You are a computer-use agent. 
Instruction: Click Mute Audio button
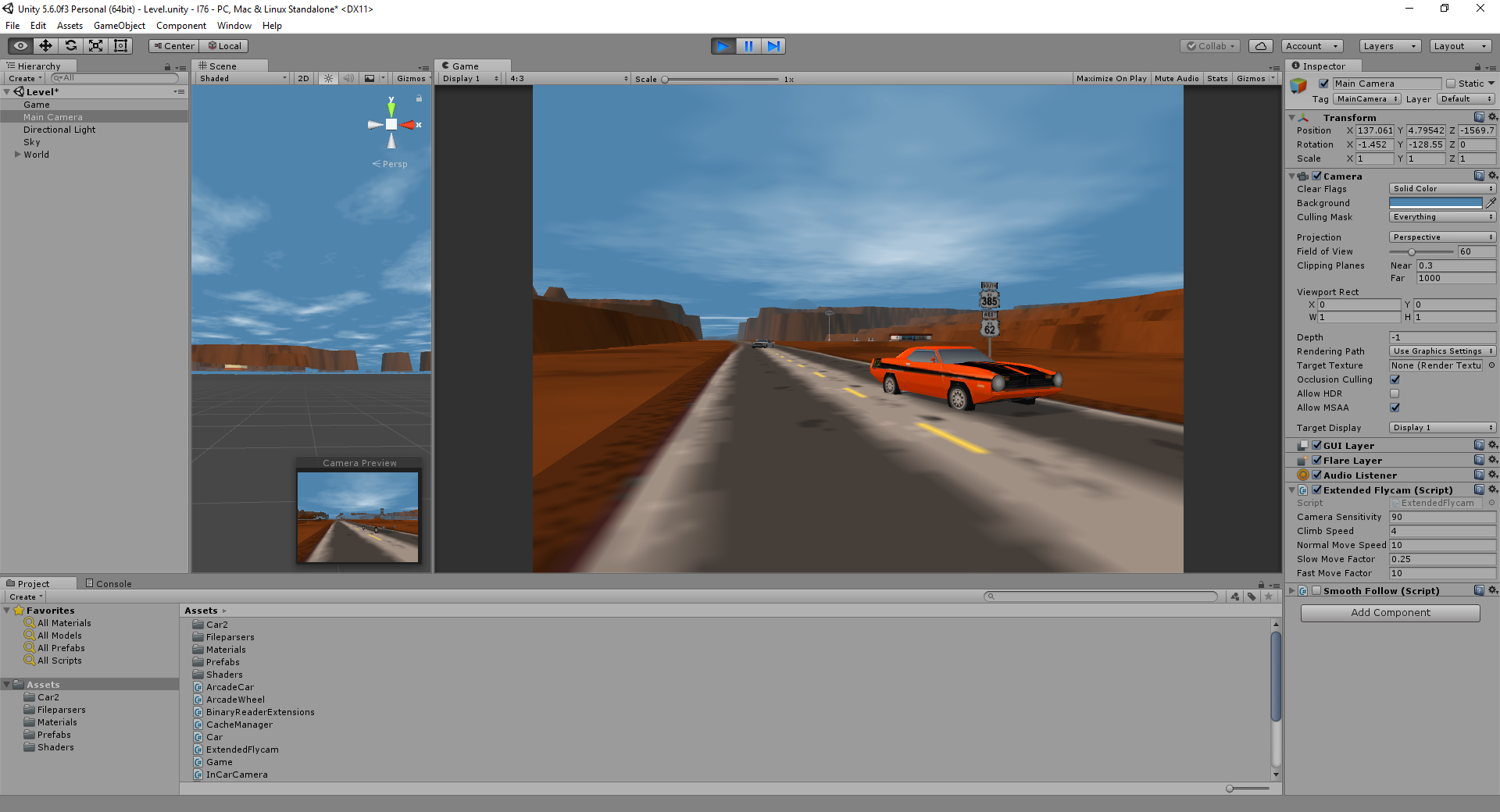pyautogui.click(x=1177, y=78)
